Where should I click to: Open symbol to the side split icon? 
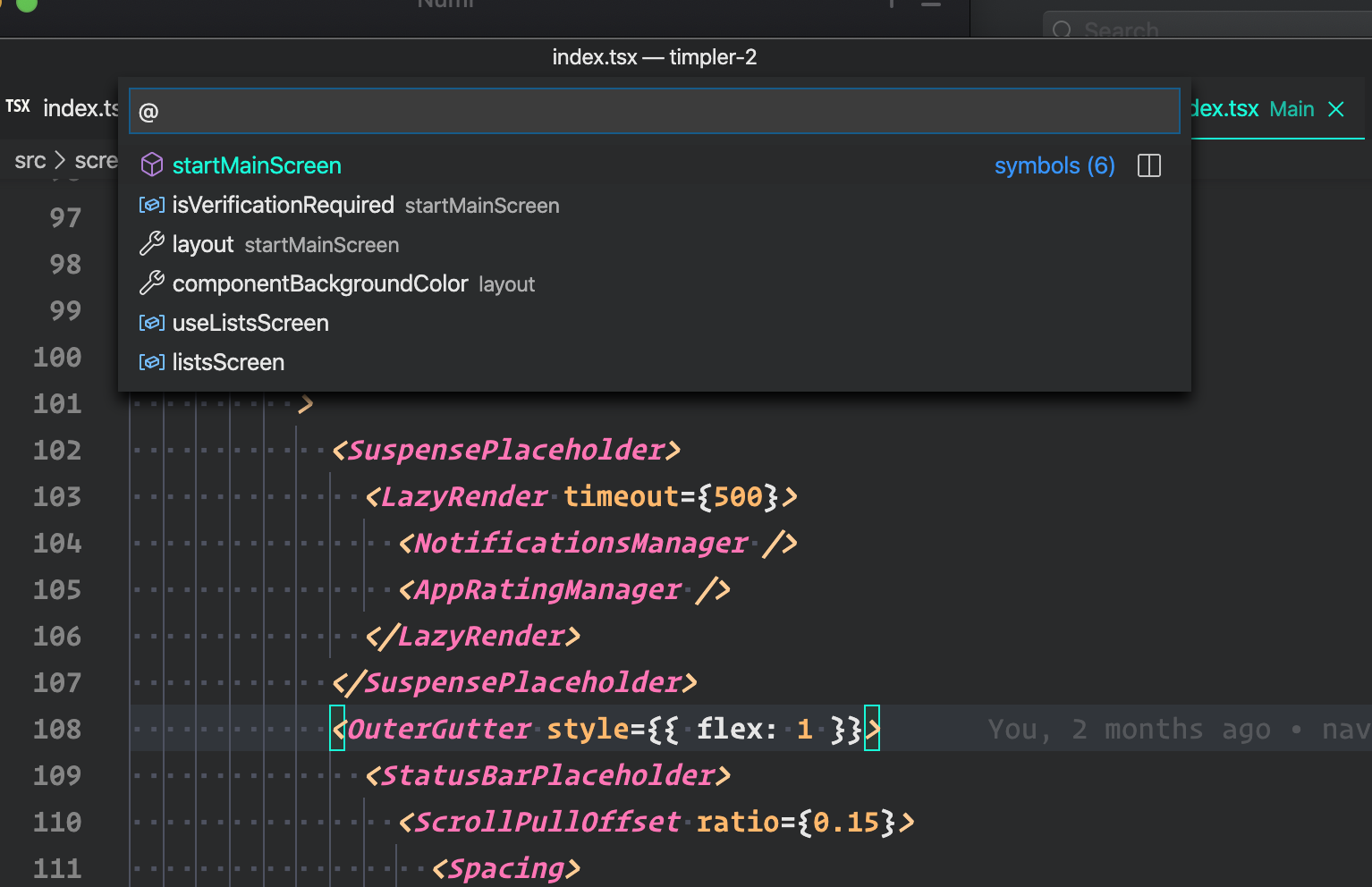[x=1149, y=165]
